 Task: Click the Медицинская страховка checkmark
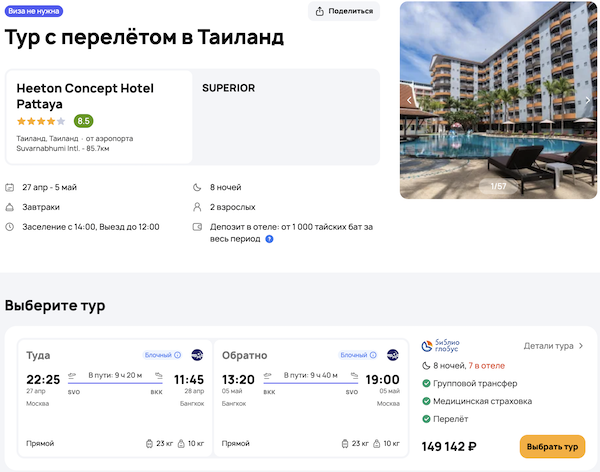[426, 401]
